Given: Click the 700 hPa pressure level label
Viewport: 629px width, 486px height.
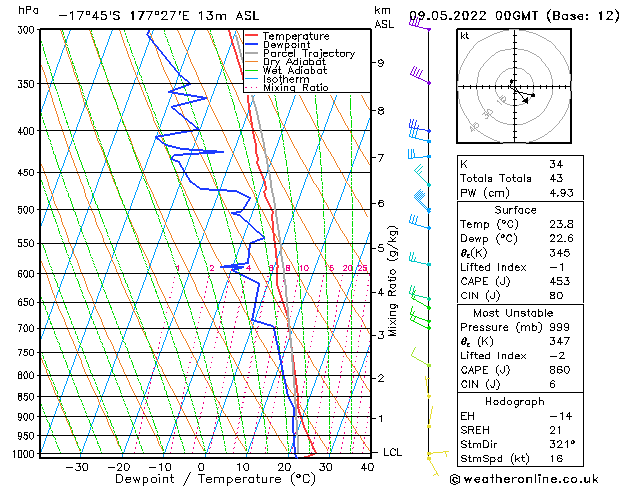Looking at the screenshot, I should coord(26,328).
